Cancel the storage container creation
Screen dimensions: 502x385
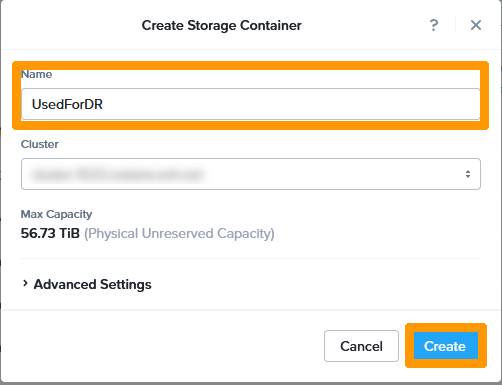[361, 346]
